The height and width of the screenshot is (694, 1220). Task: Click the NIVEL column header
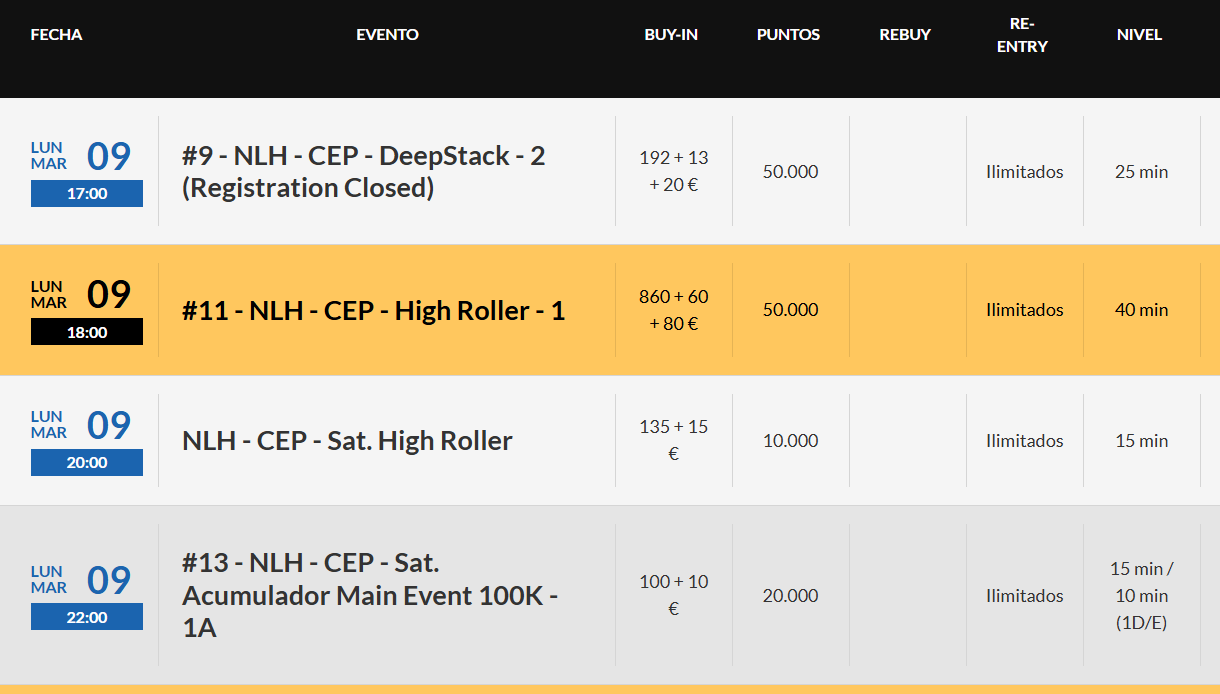1139,35
